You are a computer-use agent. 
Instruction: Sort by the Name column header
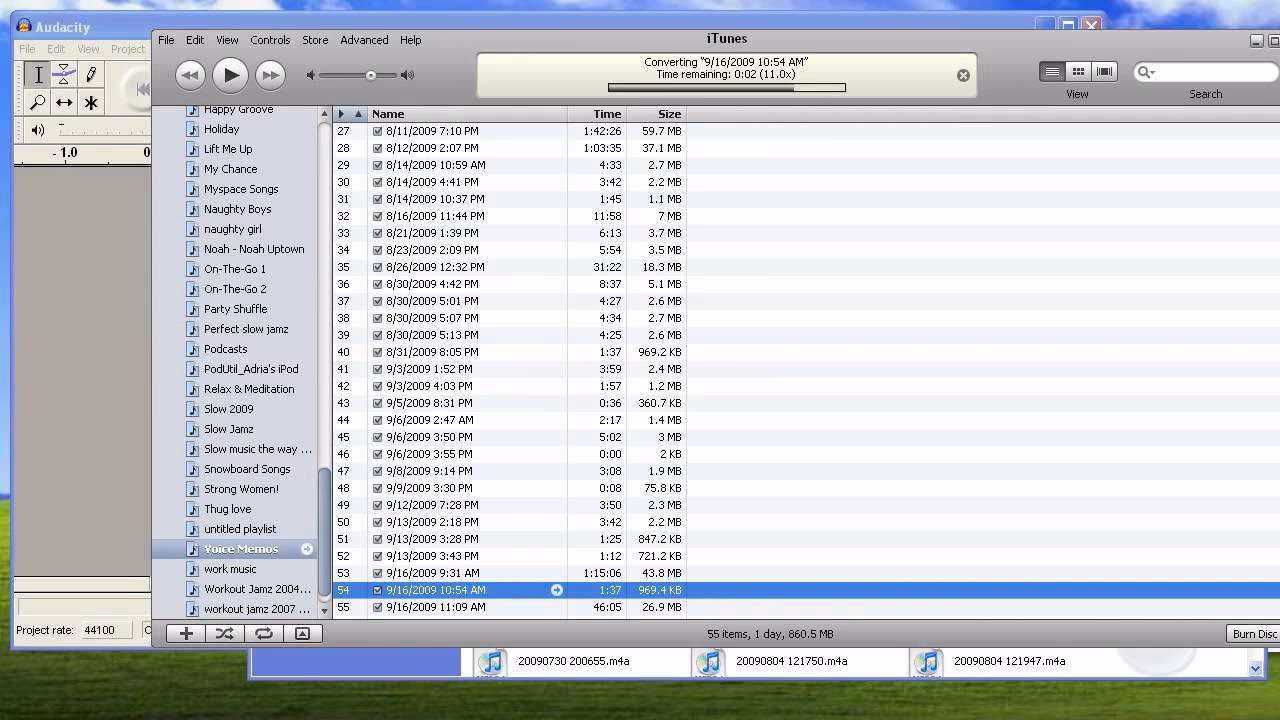point(467,114)
